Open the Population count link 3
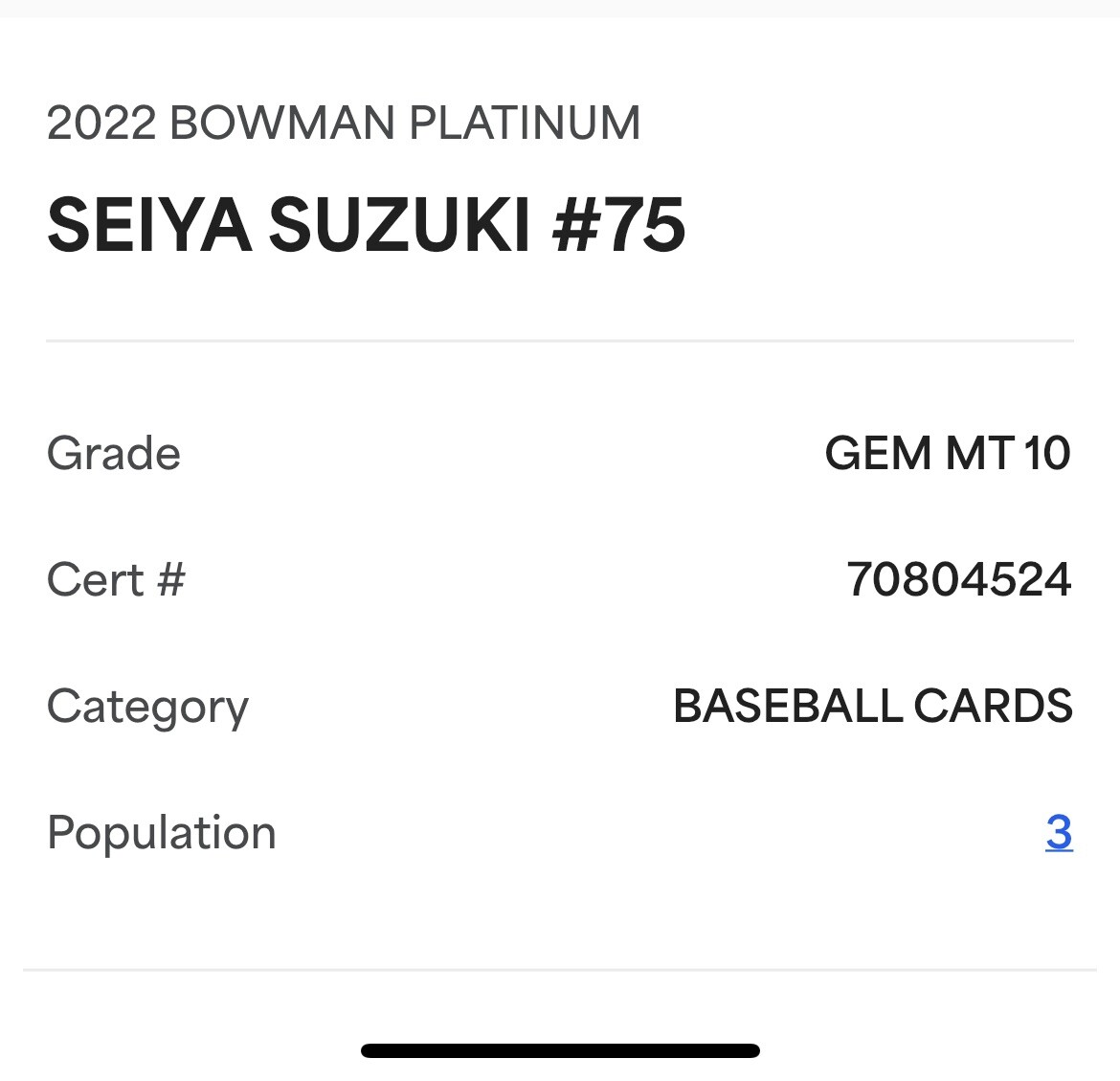Screen dimensions: 1120x1081 coord(1058,832)
